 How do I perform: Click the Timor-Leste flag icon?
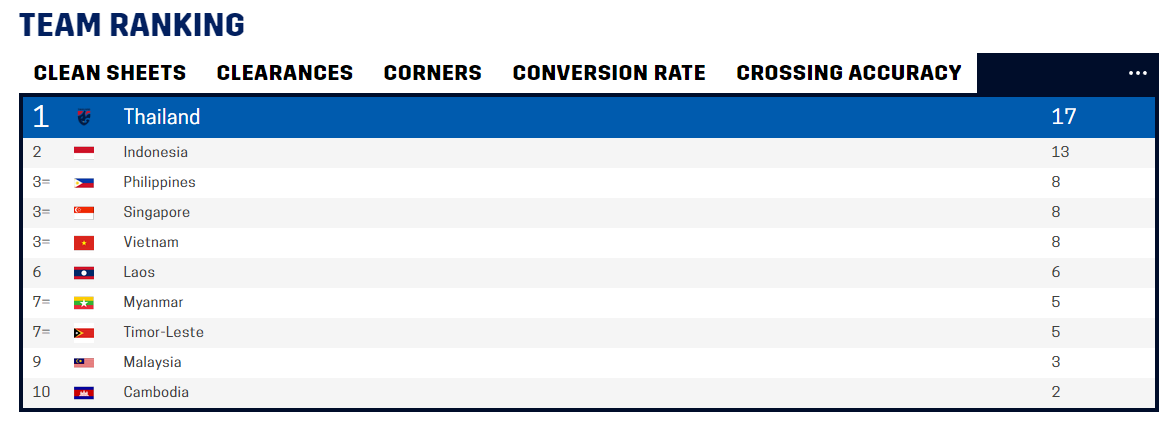coord(84,333)
